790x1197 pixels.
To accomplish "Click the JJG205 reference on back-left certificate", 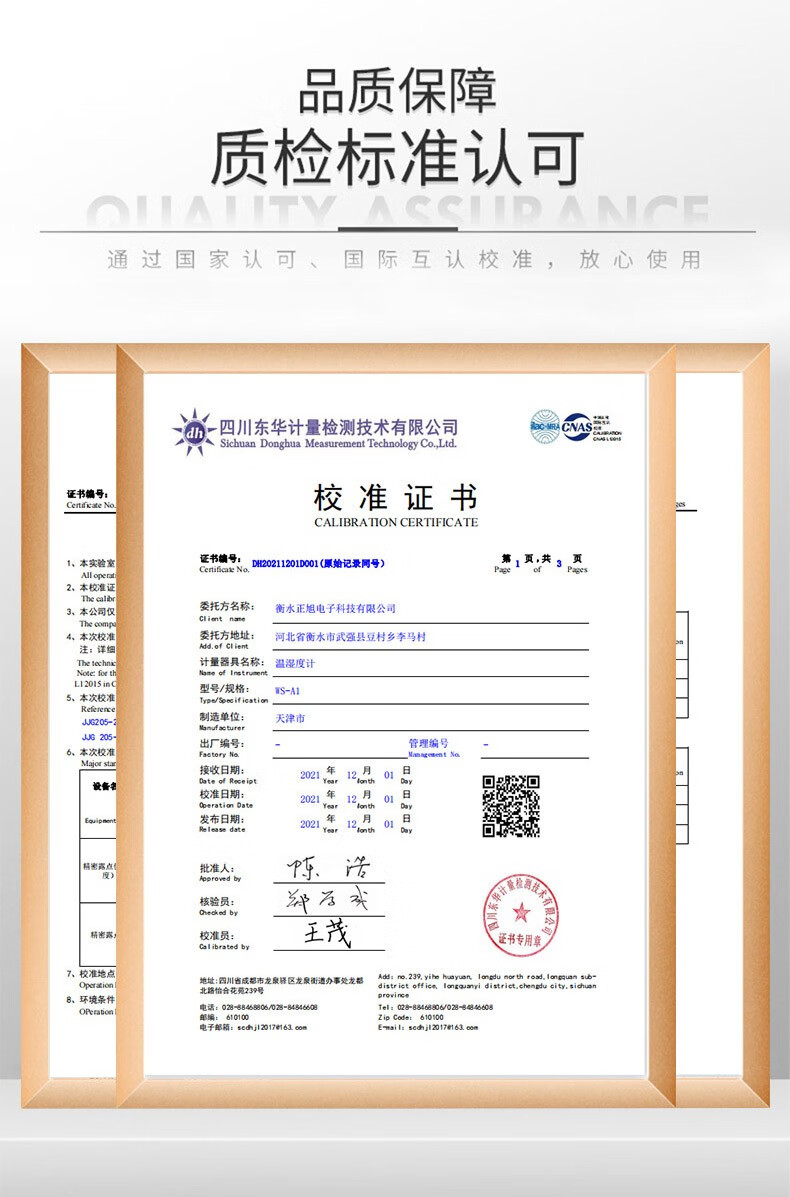I will click(98, 721).
